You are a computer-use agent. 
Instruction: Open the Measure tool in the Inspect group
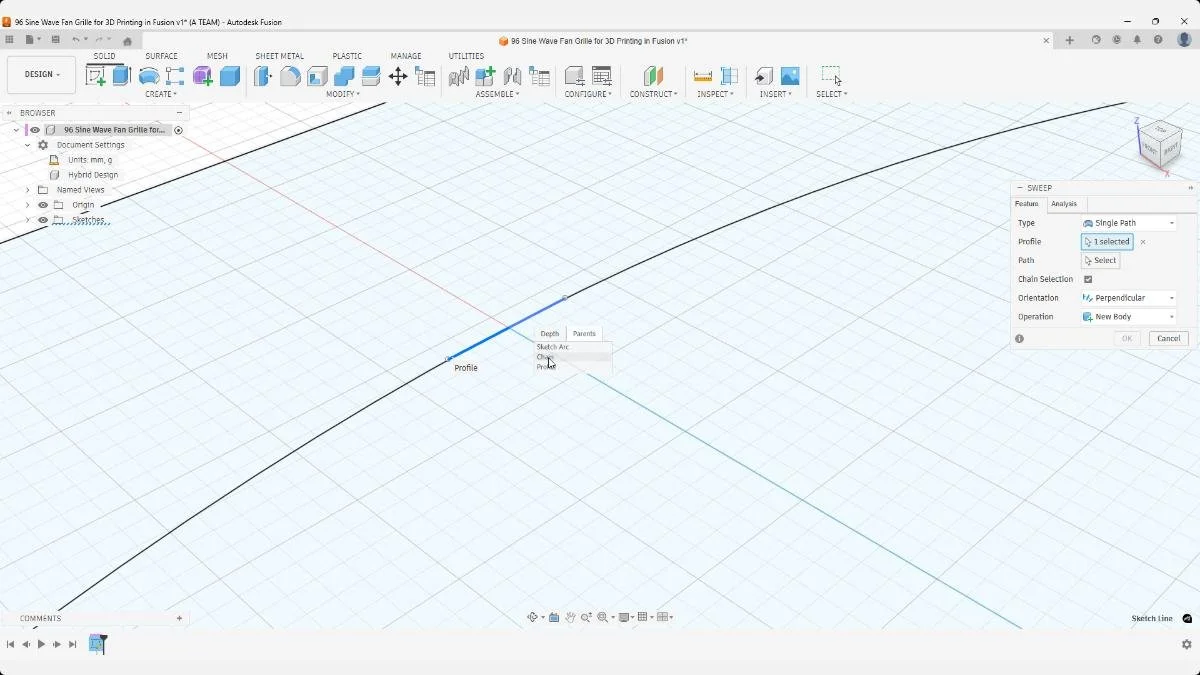701,76
